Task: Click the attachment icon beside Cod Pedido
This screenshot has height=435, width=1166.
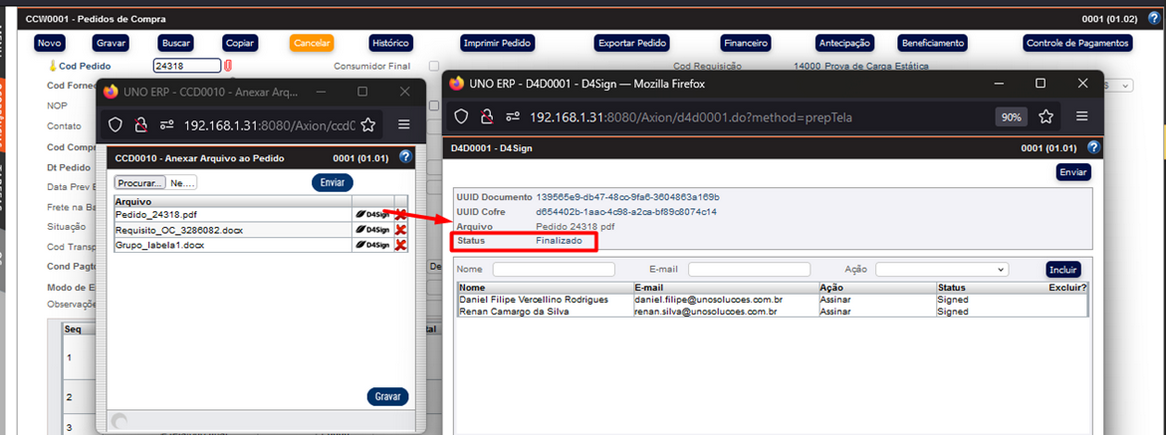Action: coord(227,66)
